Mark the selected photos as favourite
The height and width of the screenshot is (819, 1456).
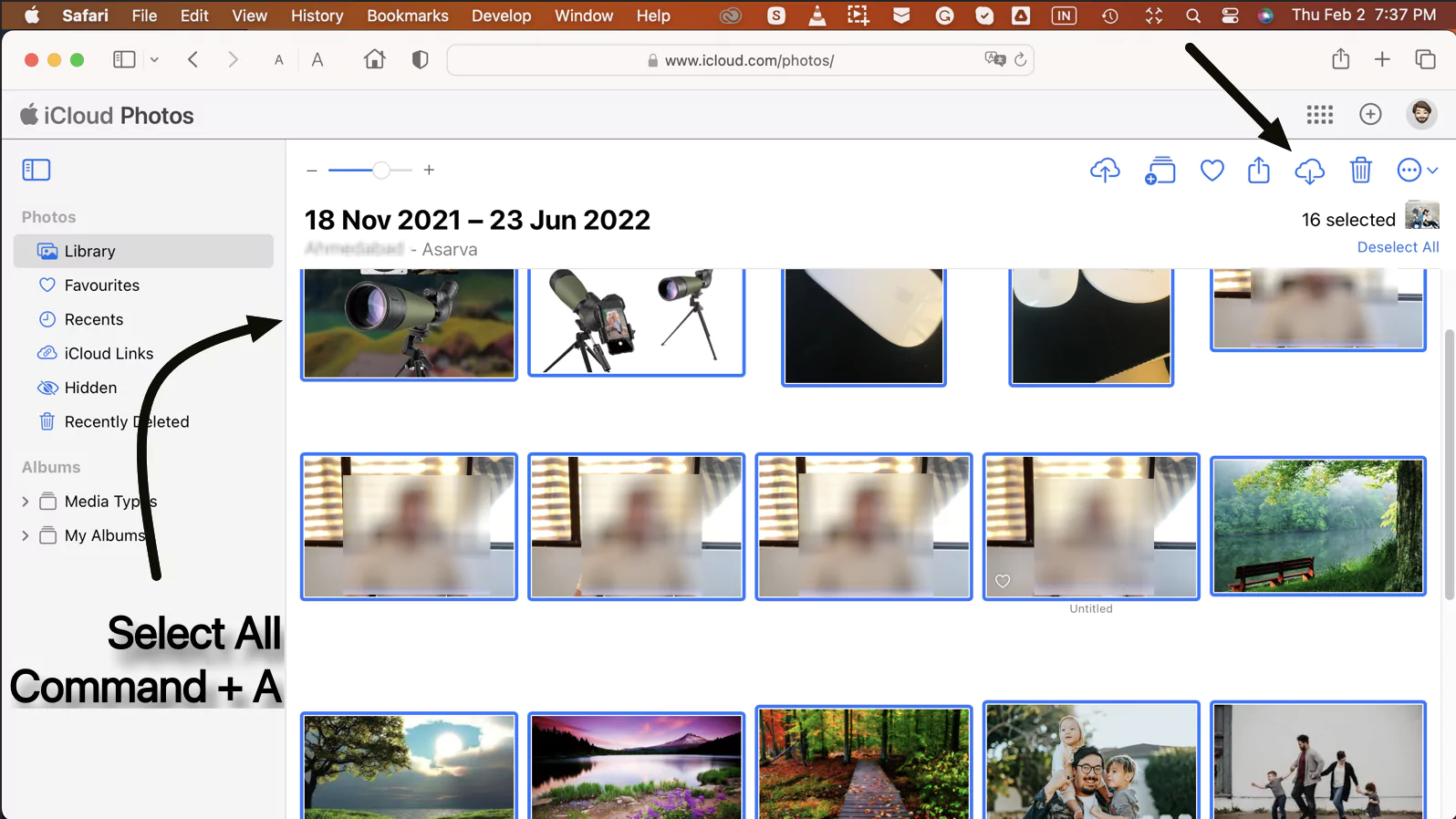tap(1212, 171)
